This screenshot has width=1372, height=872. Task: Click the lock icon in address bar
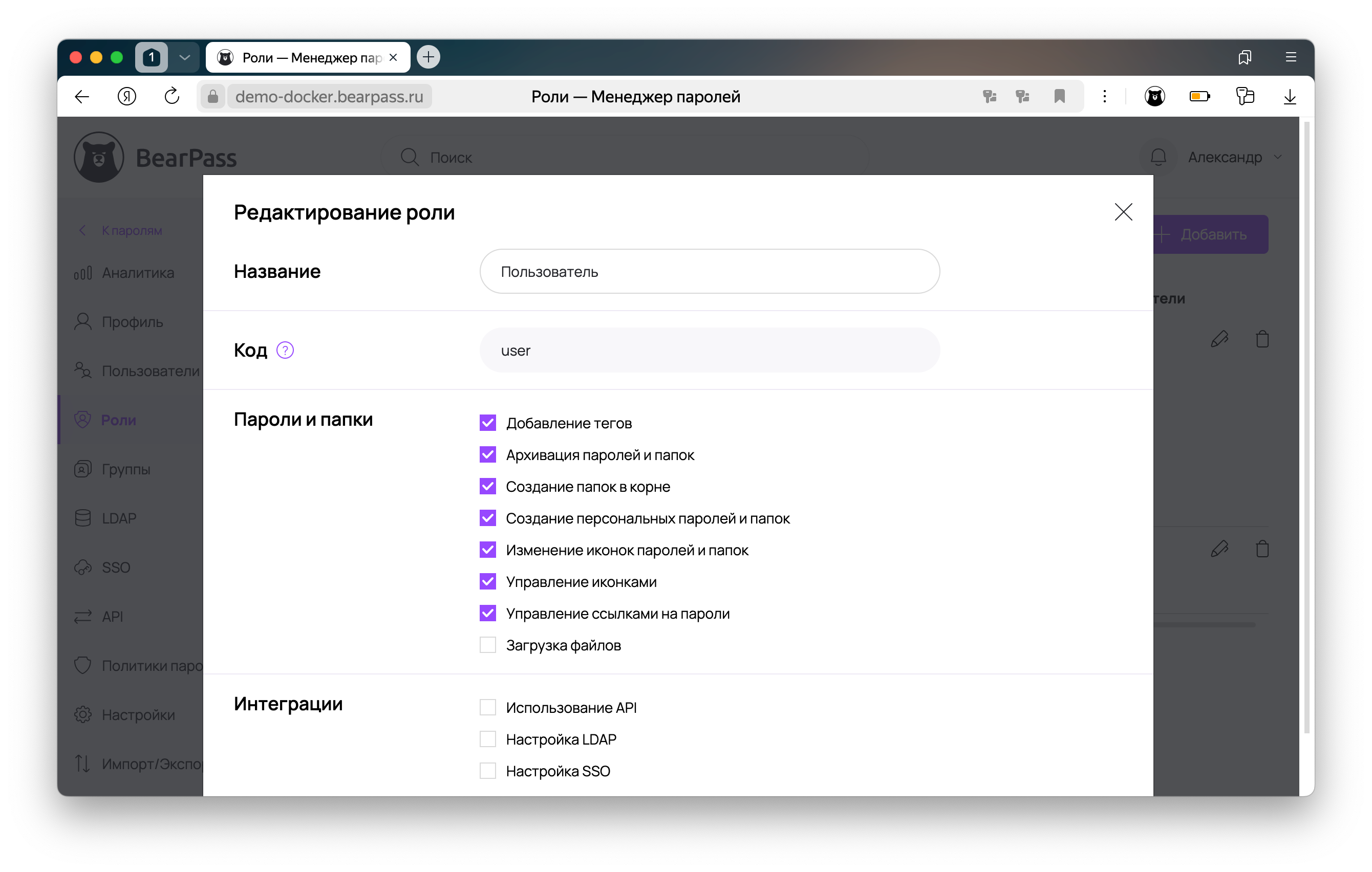click(212, 97)
